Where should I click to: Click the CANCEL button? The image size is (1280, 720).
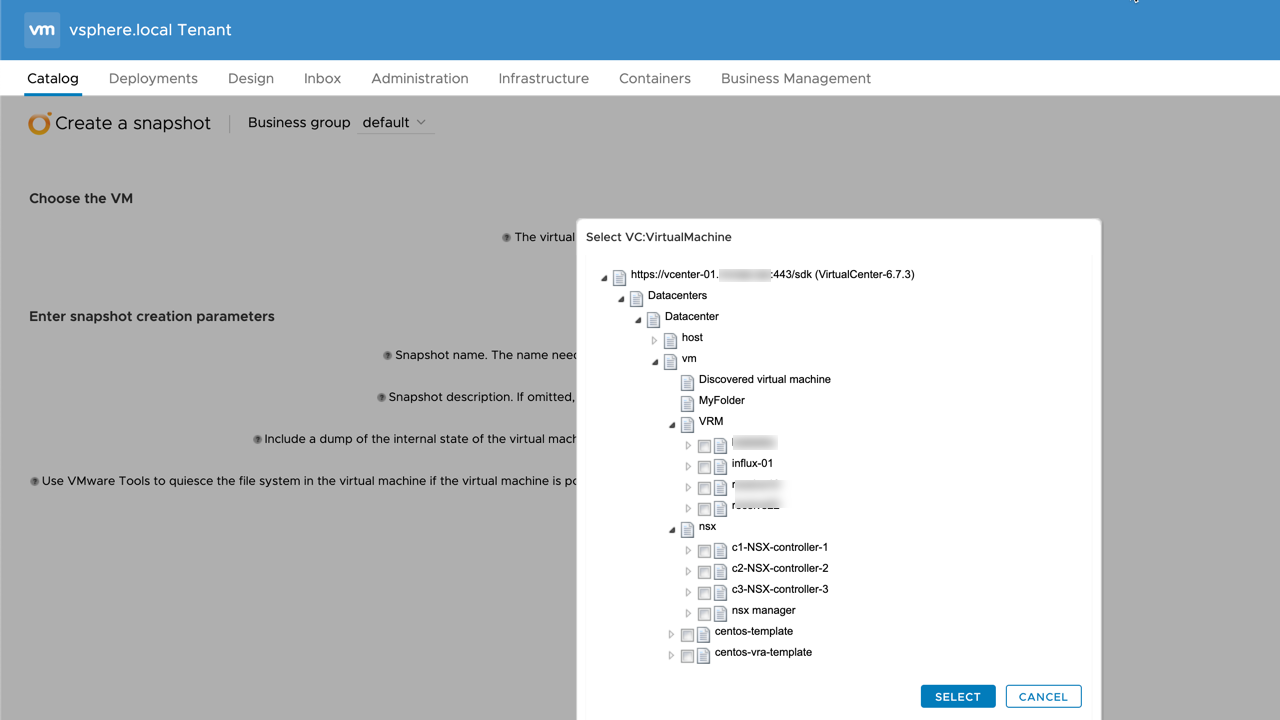1043,696
